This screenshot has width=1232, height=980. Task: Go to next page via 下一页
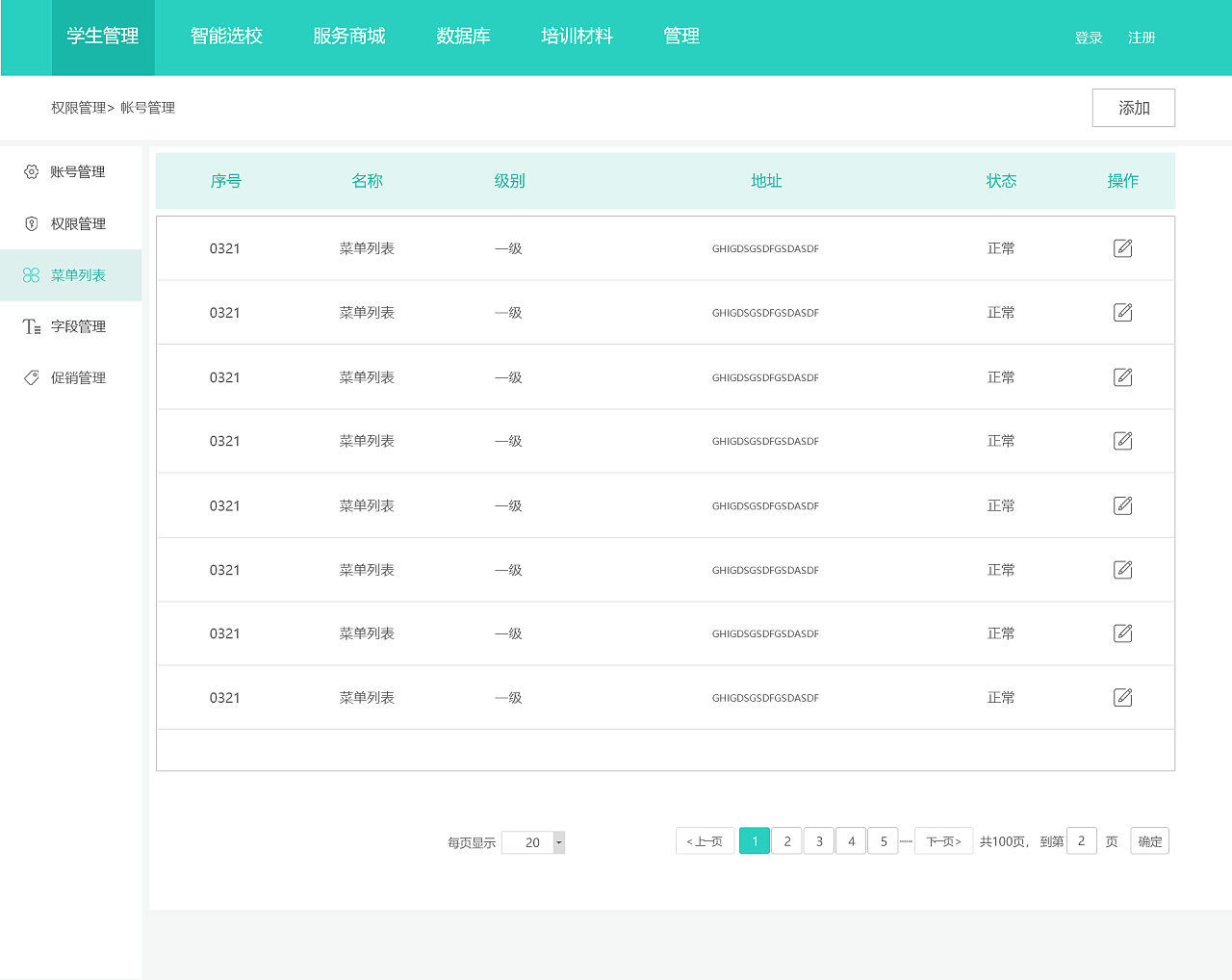943,840
